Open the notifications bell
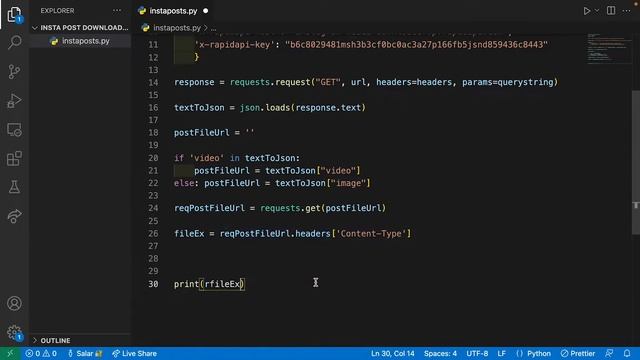This screenshot has height=360, width=640. (627, 353)
